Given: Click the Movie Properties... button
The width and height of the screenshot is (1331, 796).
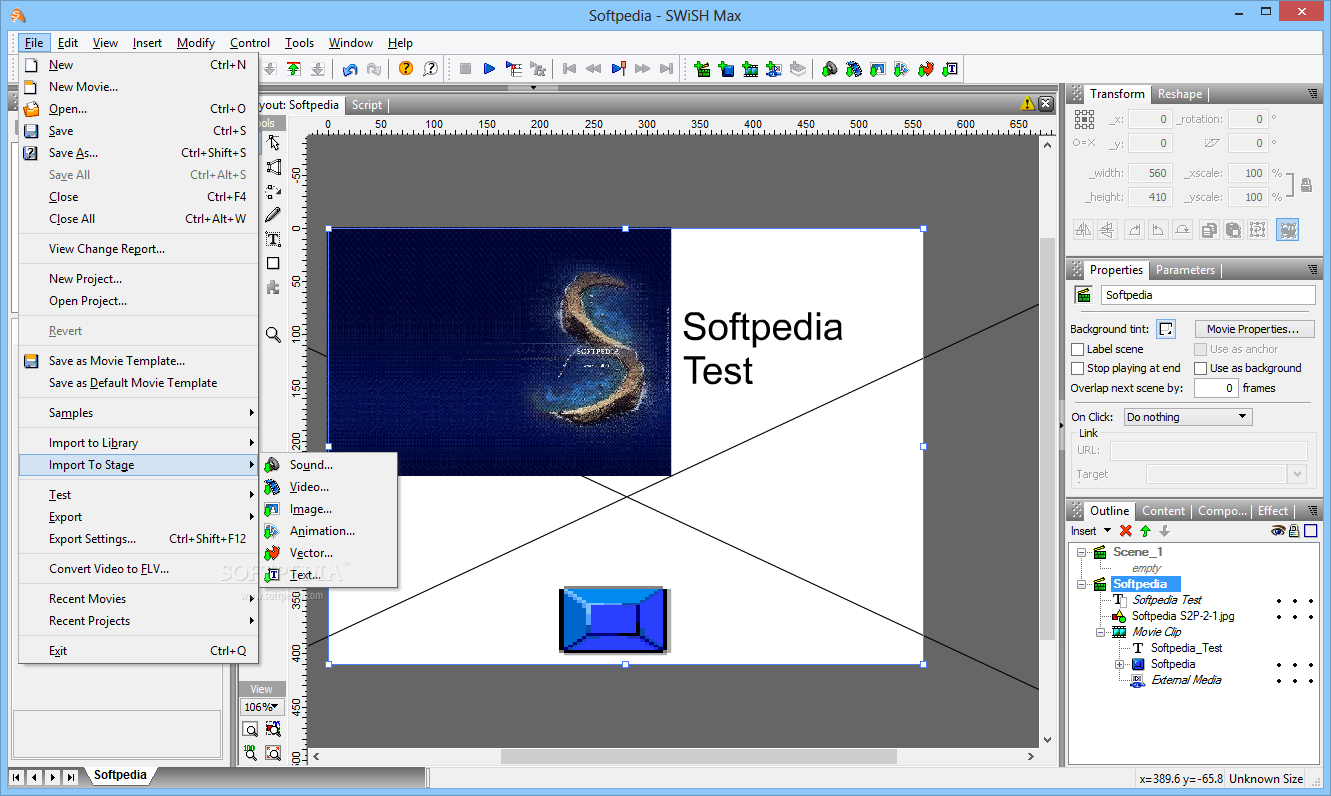Looking at the screenshot, I should click(x=1253, y=329).
